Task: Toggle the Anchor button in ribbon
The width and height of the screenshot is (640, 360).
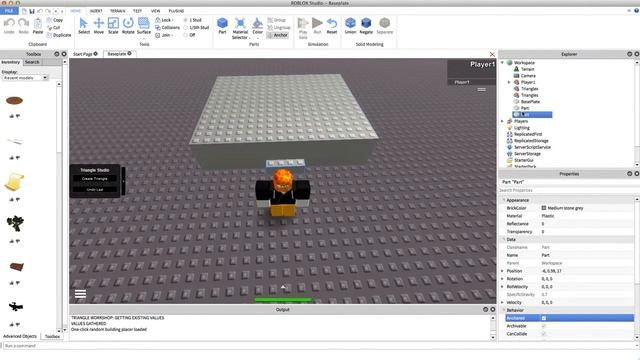Action: [x=278, y=35]
